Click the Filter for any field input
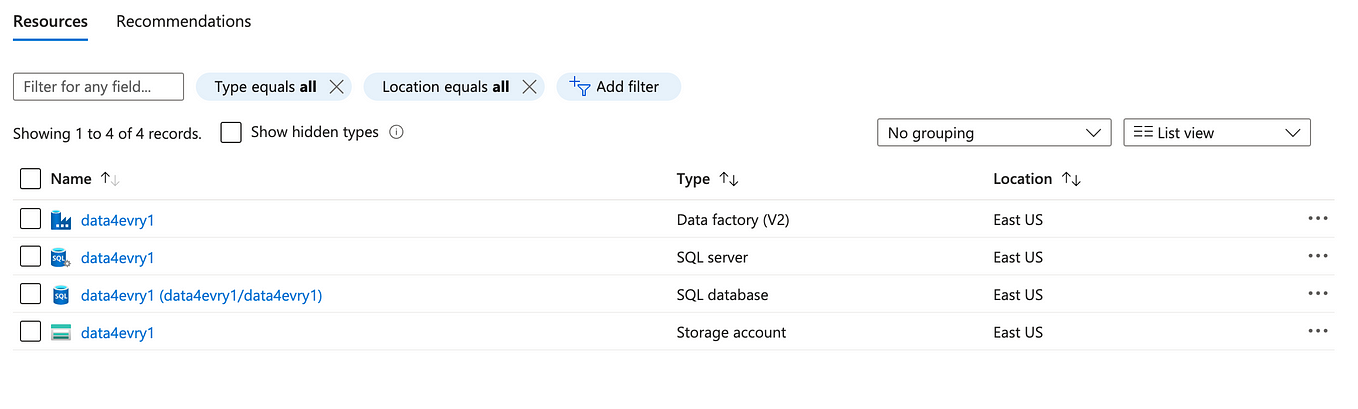Screen dimensions: 1358x409 [x=98, y=87]
